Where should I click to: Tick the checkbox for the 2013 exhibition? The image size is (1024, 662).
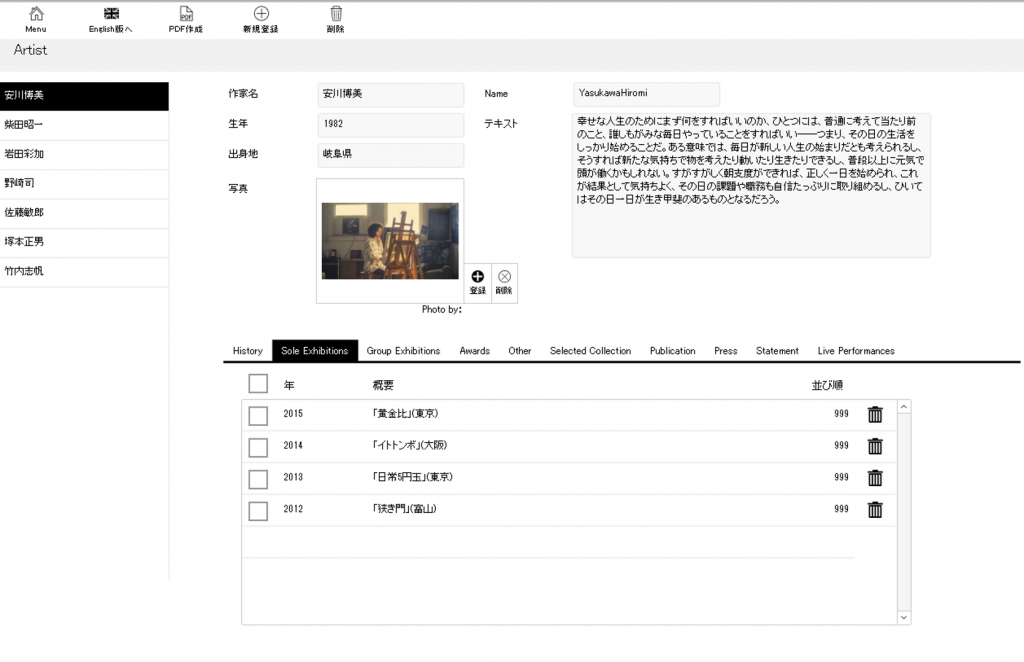tap(258, 479)
